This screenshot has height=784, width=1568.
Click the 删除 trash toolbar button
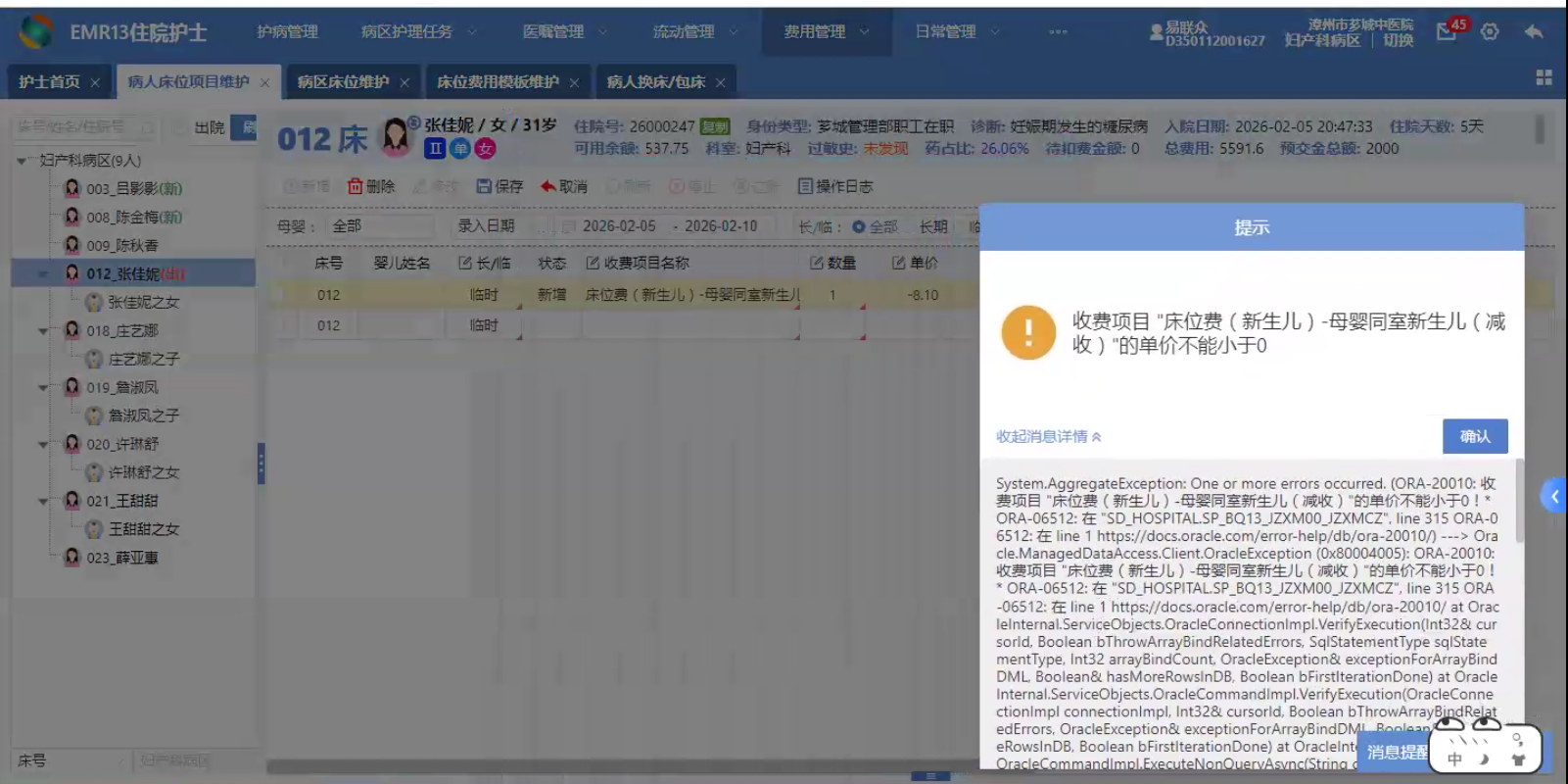pos(371,186)
